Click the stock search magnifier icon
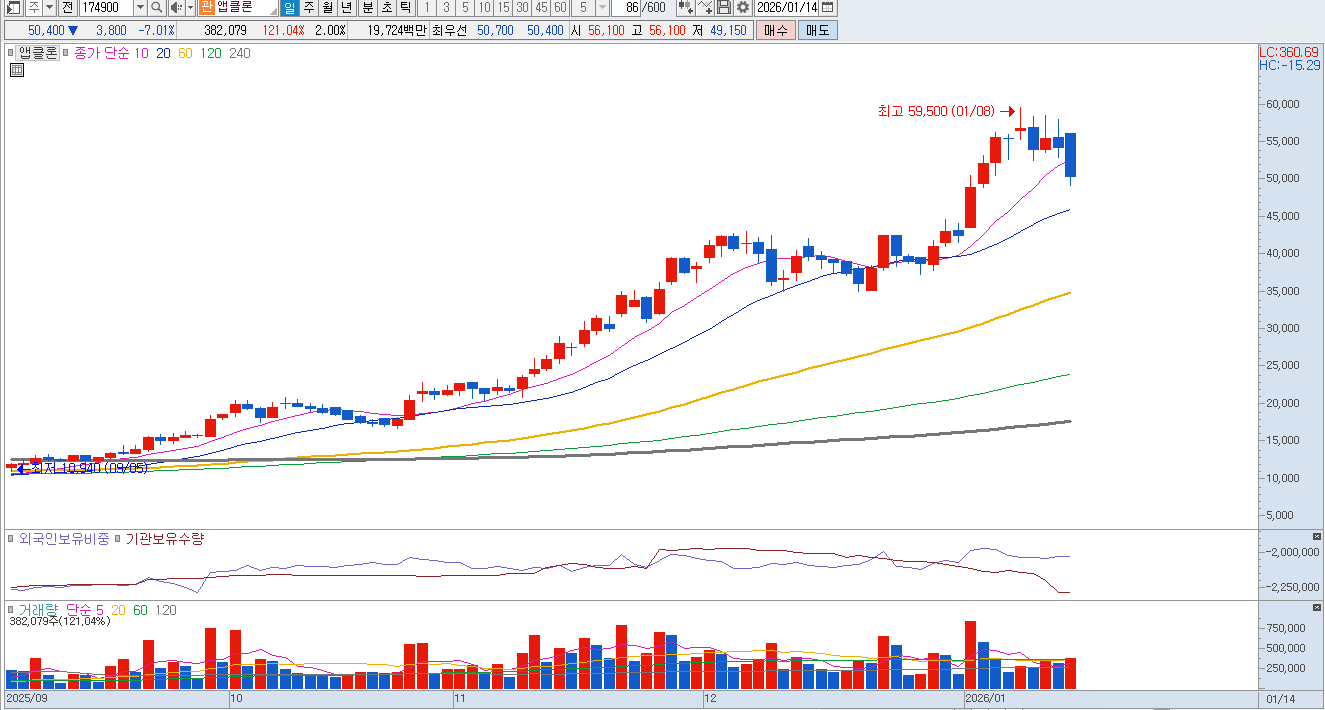This screenshot has height=710, width=1325. coord(157,8)
